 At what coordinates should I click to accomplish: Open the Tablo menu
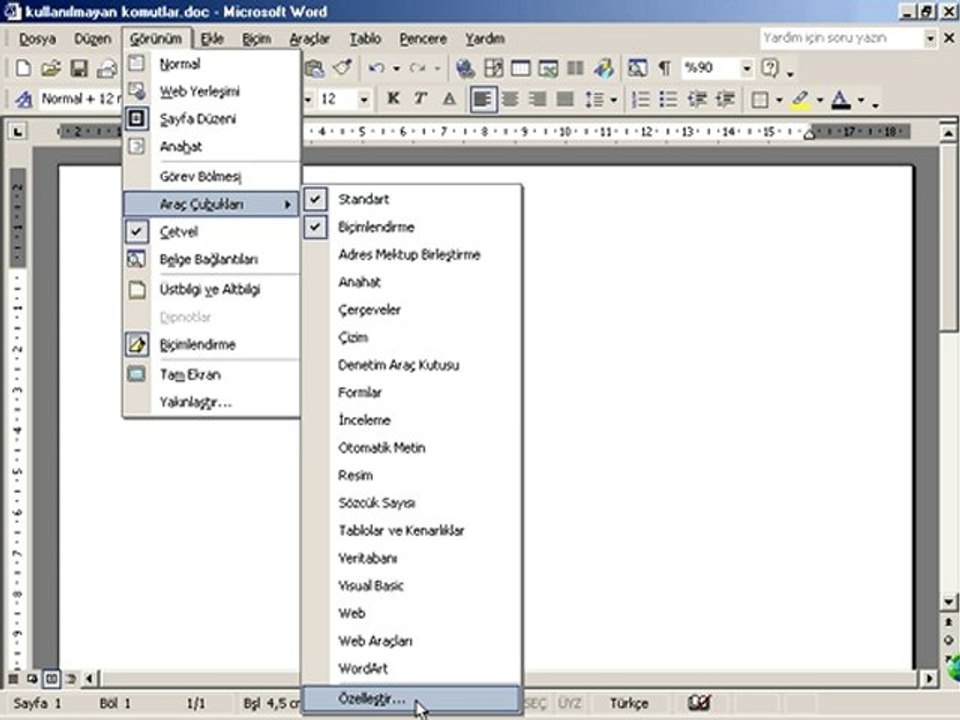click(x=365, y=39)
